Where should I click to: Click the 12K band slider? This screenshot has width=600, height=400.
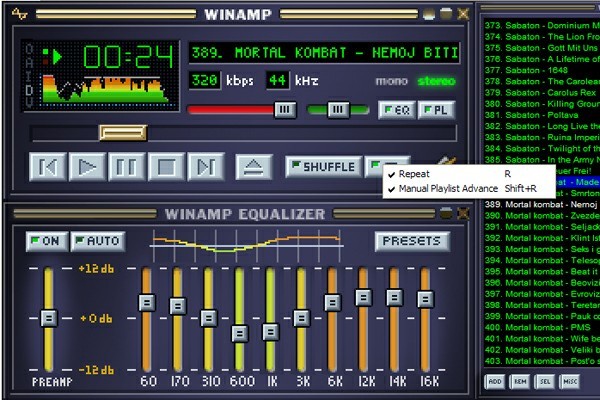click(x=364, y=297)
